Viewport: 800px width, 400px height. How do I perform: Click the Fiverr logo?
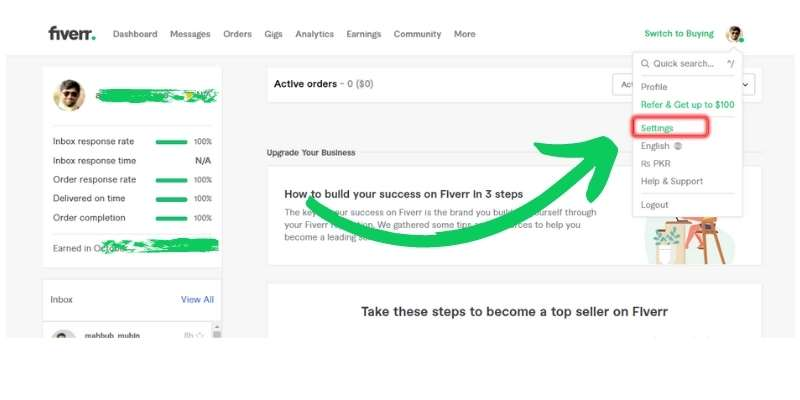[x=71, y=34]
